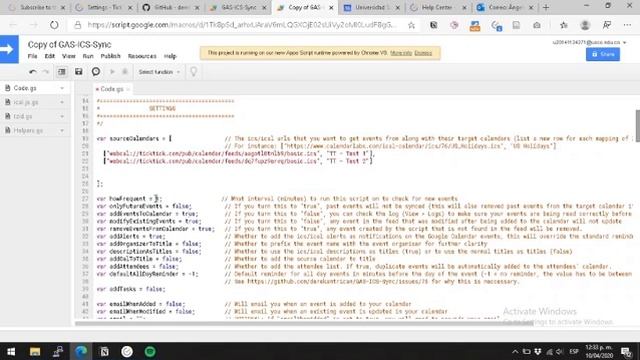Viewport: 640px width, 360px height.
Task: Rename the project title Copy of GAS-ICS-Sync
Action: click(69, 44)
